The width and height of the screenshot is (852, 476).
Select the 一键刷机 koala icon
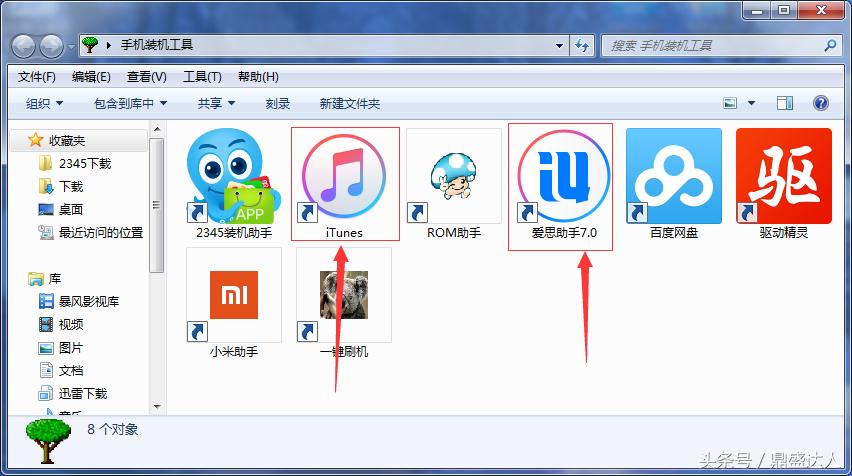(x=344, y=295)
